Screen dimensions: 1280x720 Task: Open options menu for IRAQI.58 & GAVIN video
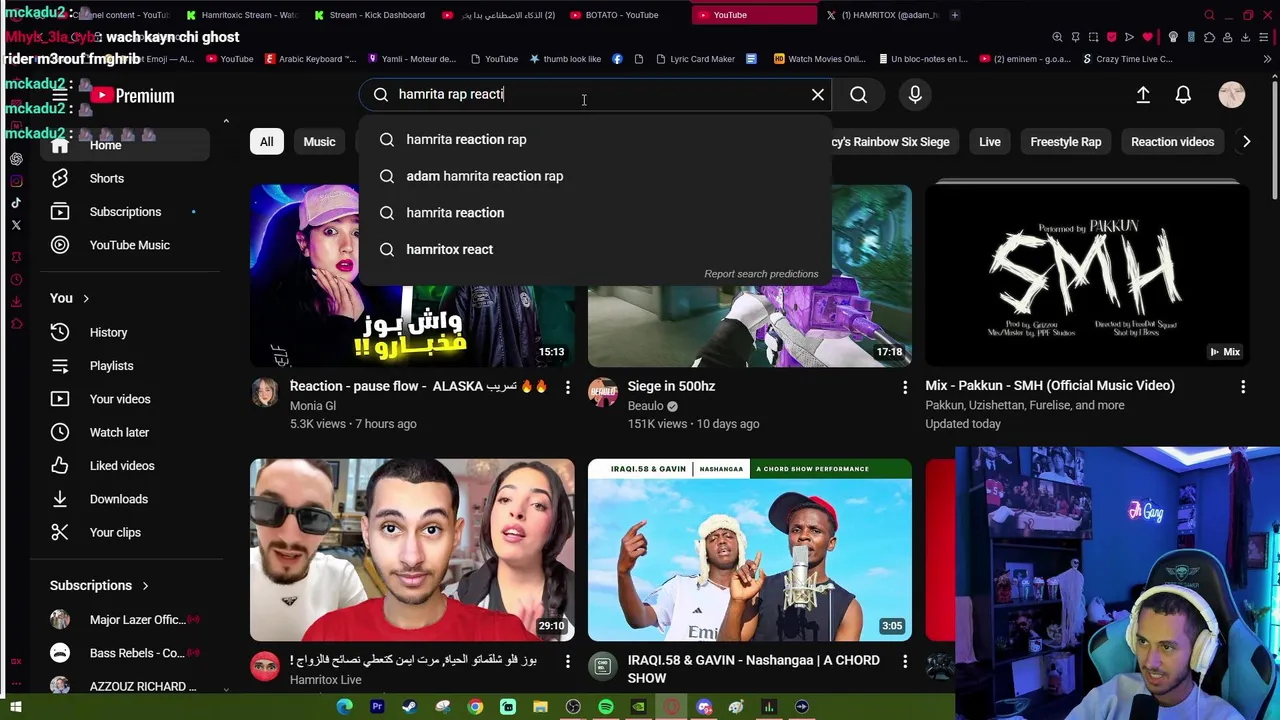pos(905,661)
